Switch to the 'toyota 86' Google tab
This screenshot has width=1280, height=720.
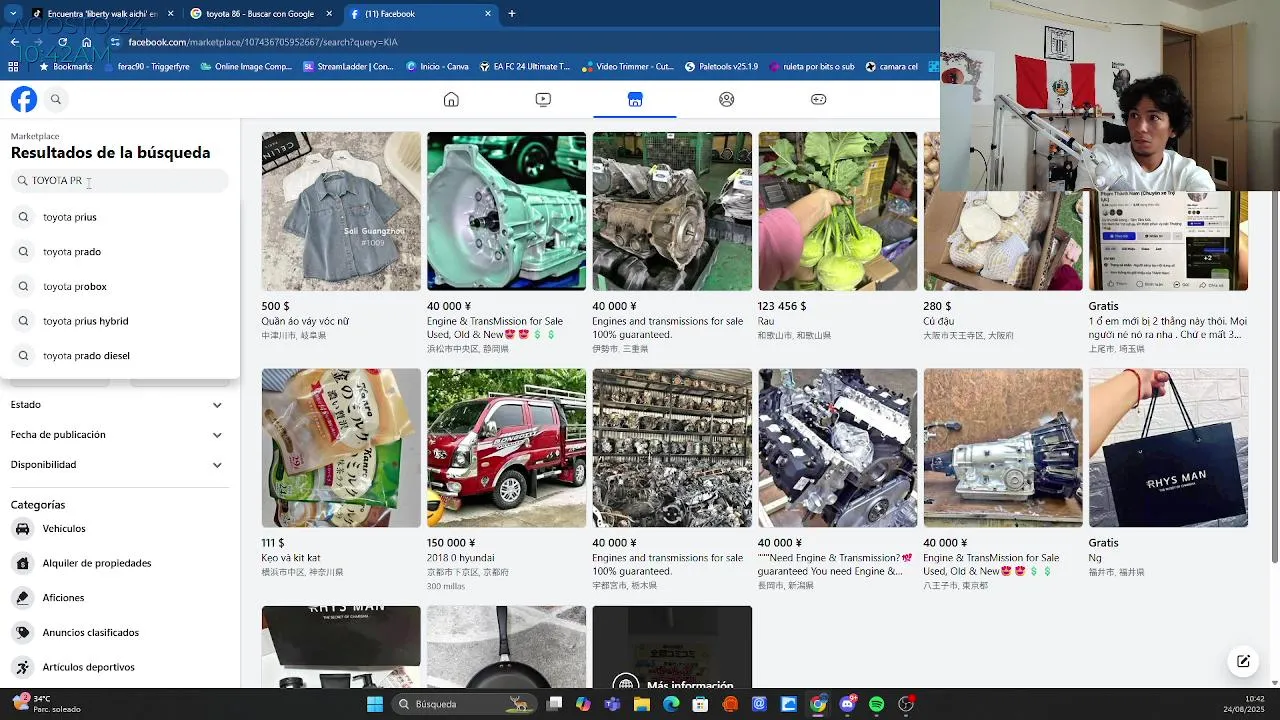tap(260, 14)
